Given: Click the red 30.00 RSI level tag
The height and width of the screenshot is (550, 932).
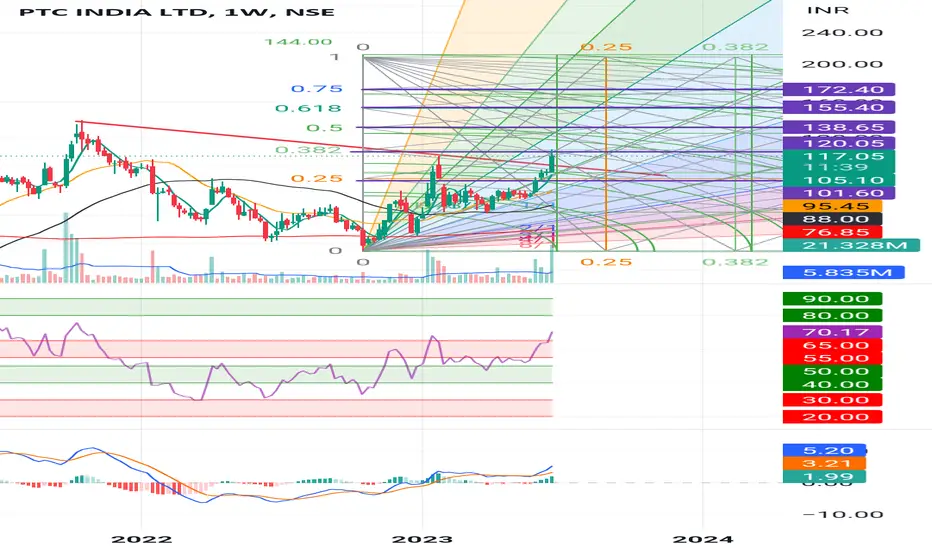Looking at the screenshot, I should (x=832, y=400).
